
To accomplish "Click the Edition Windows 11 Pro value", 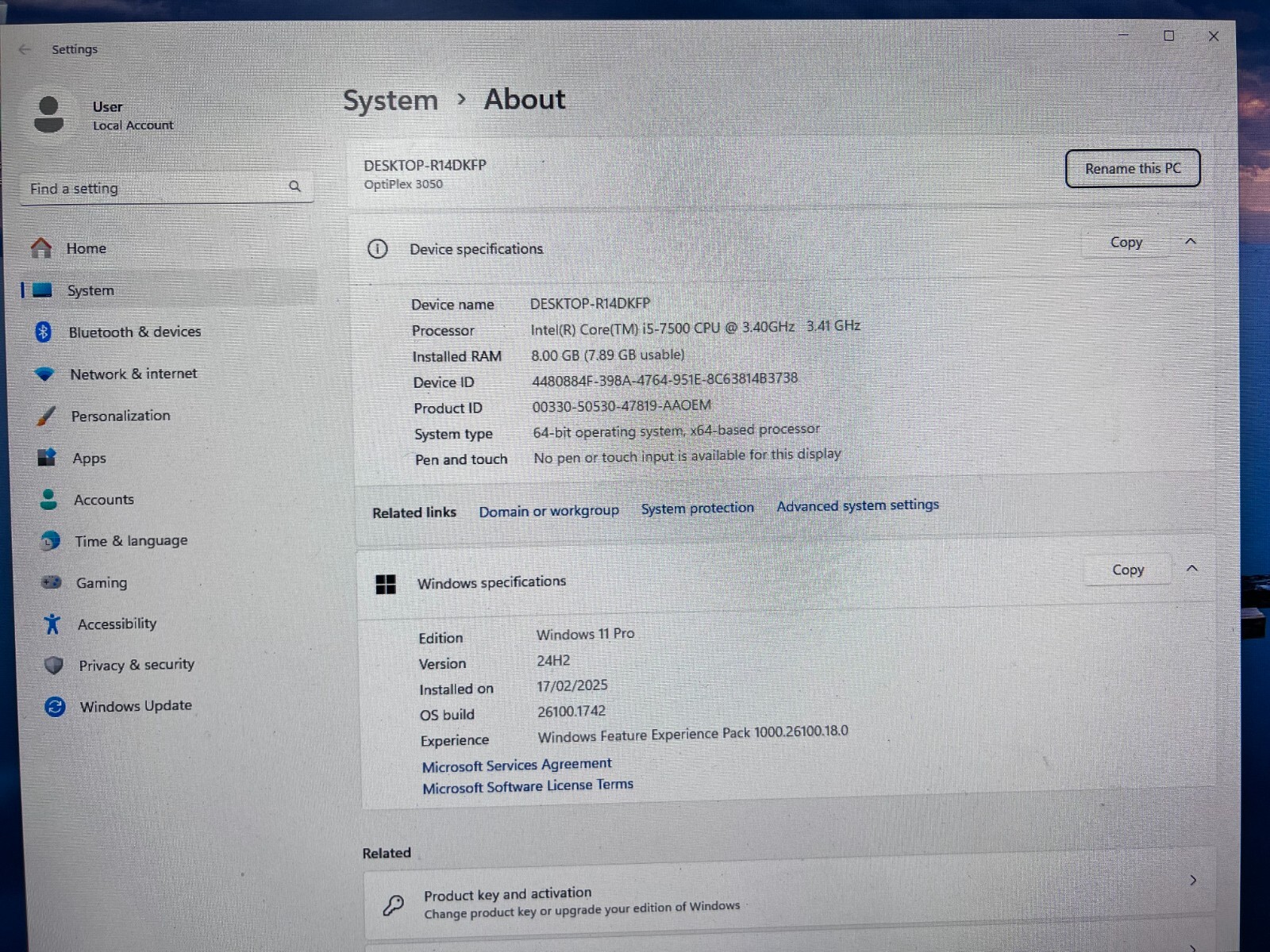I will 585,634.
